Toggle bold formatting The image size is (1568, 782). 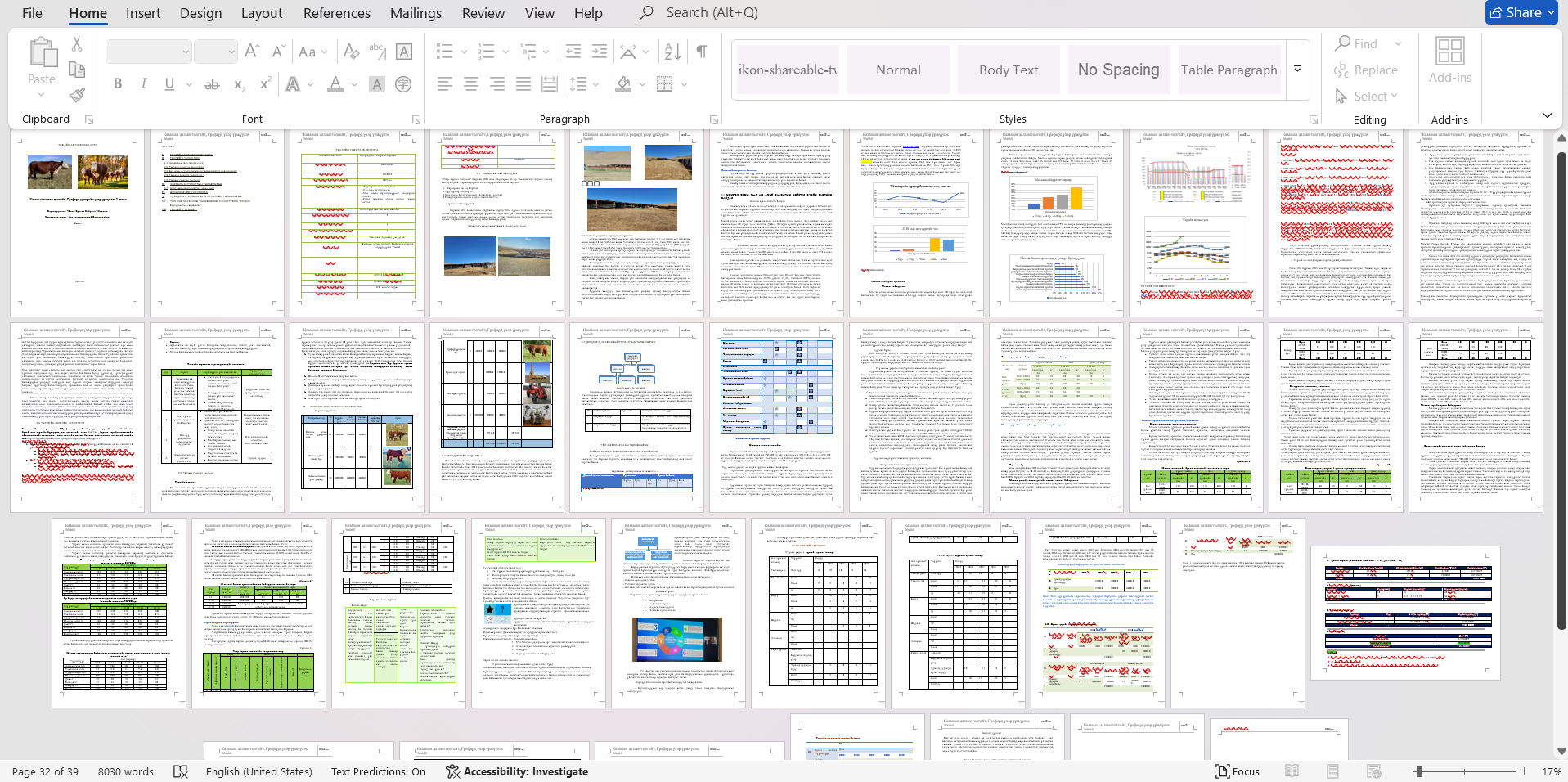[118, 84]
